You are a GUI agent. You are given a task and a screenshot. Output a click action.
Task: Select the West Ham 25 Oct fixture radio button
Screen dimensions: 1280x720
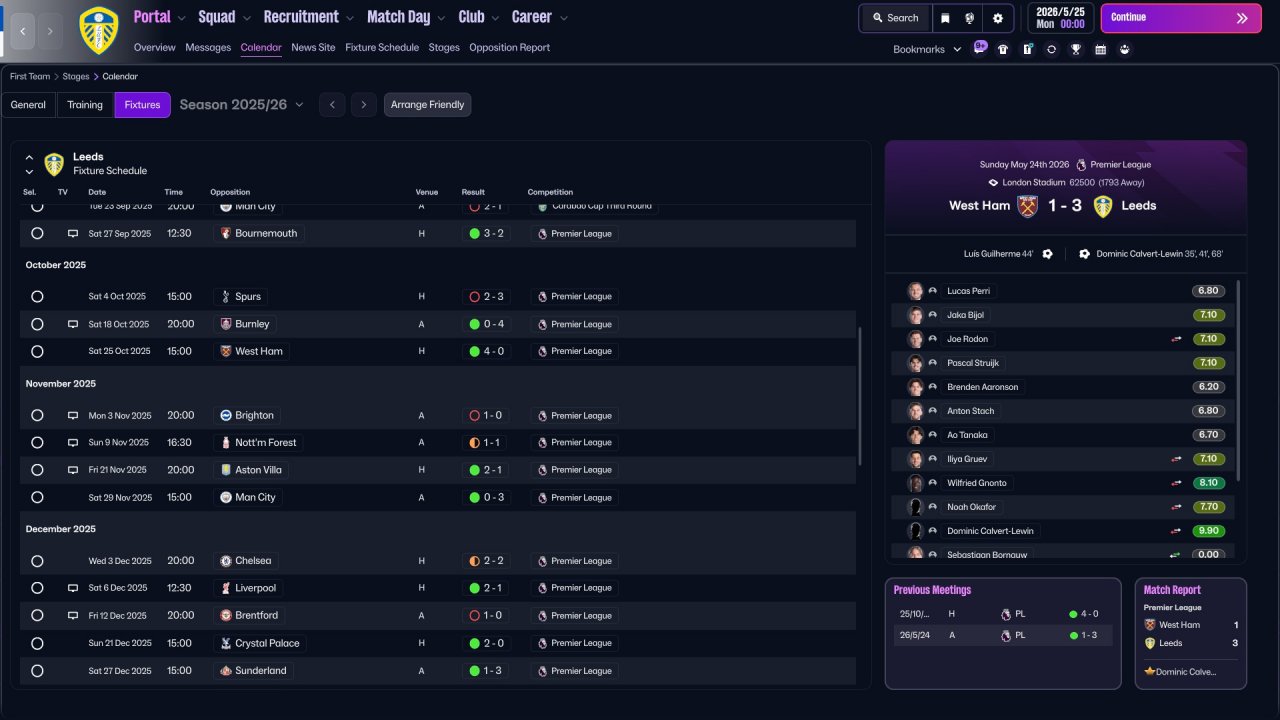click(37, 351)
